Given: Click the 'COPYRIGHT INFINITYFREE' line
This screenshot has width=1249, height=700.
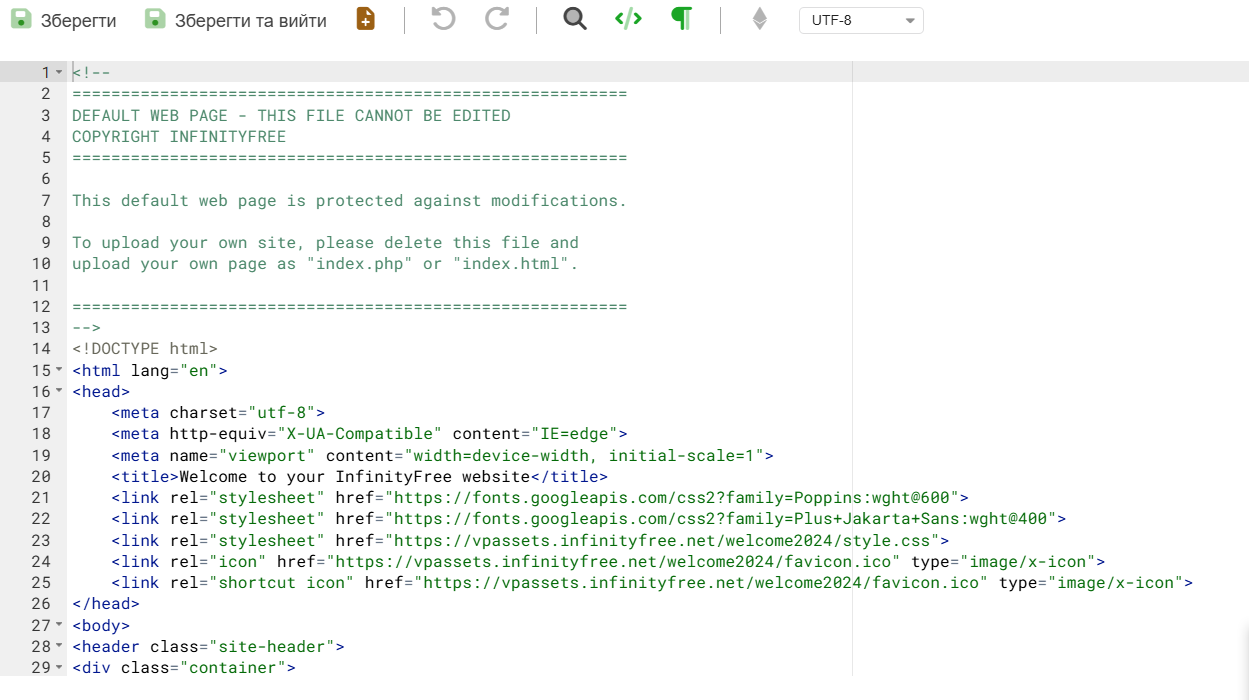Looking at the screenshot, I should (x=179, y=136).
